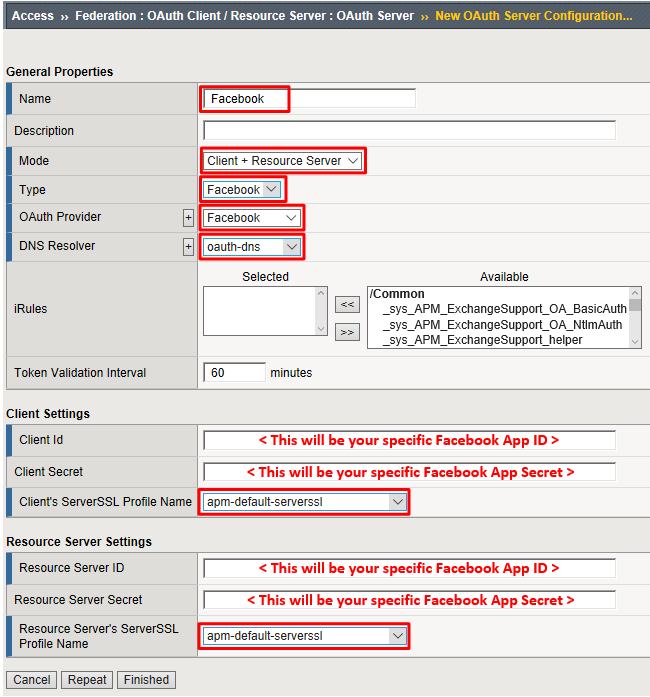
Task: Click the Resource Server ID field
Action: (409, 568)
